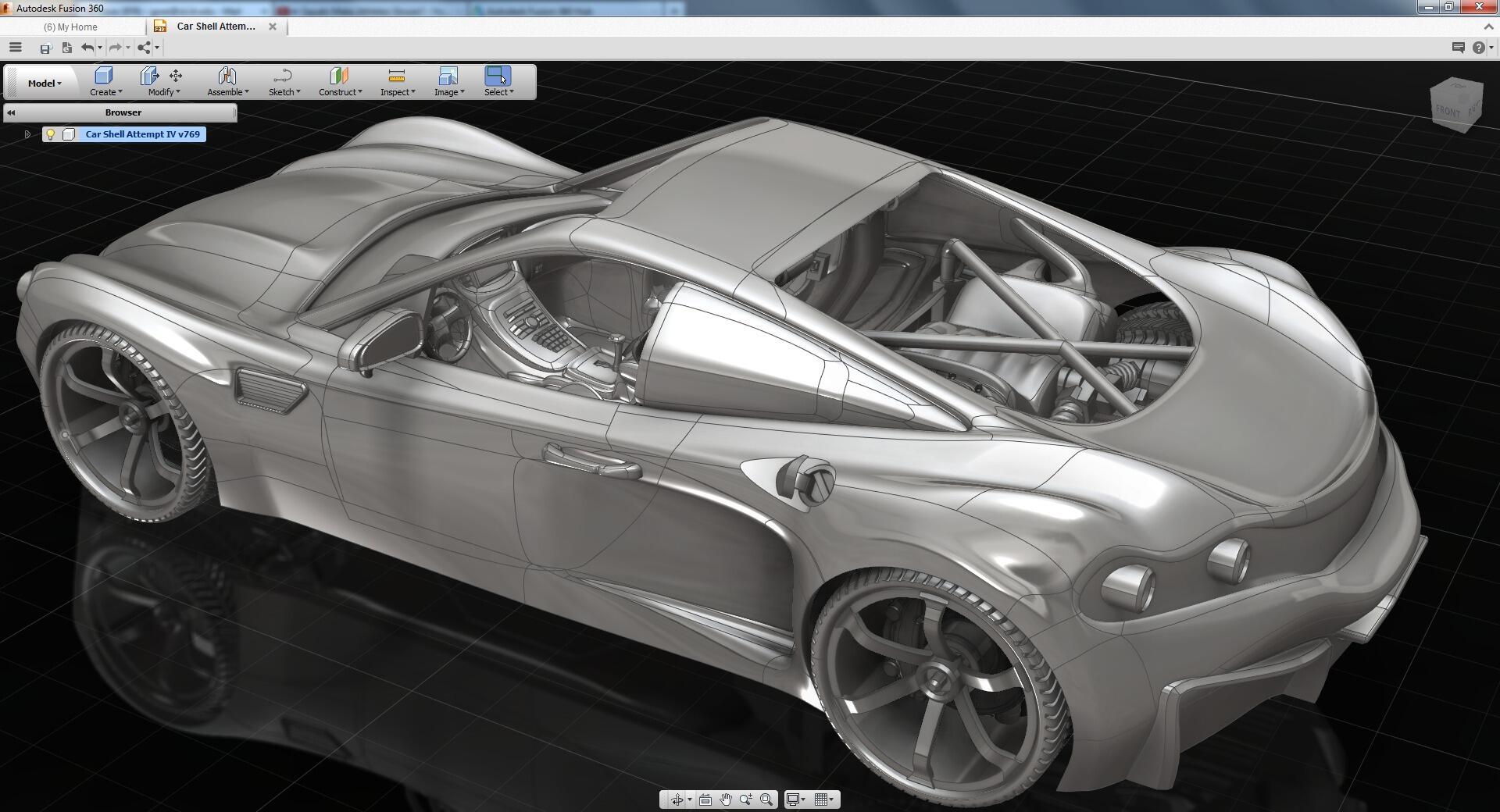Open the Modify menu
This screenshot has height=812, width=1500.
164,92
